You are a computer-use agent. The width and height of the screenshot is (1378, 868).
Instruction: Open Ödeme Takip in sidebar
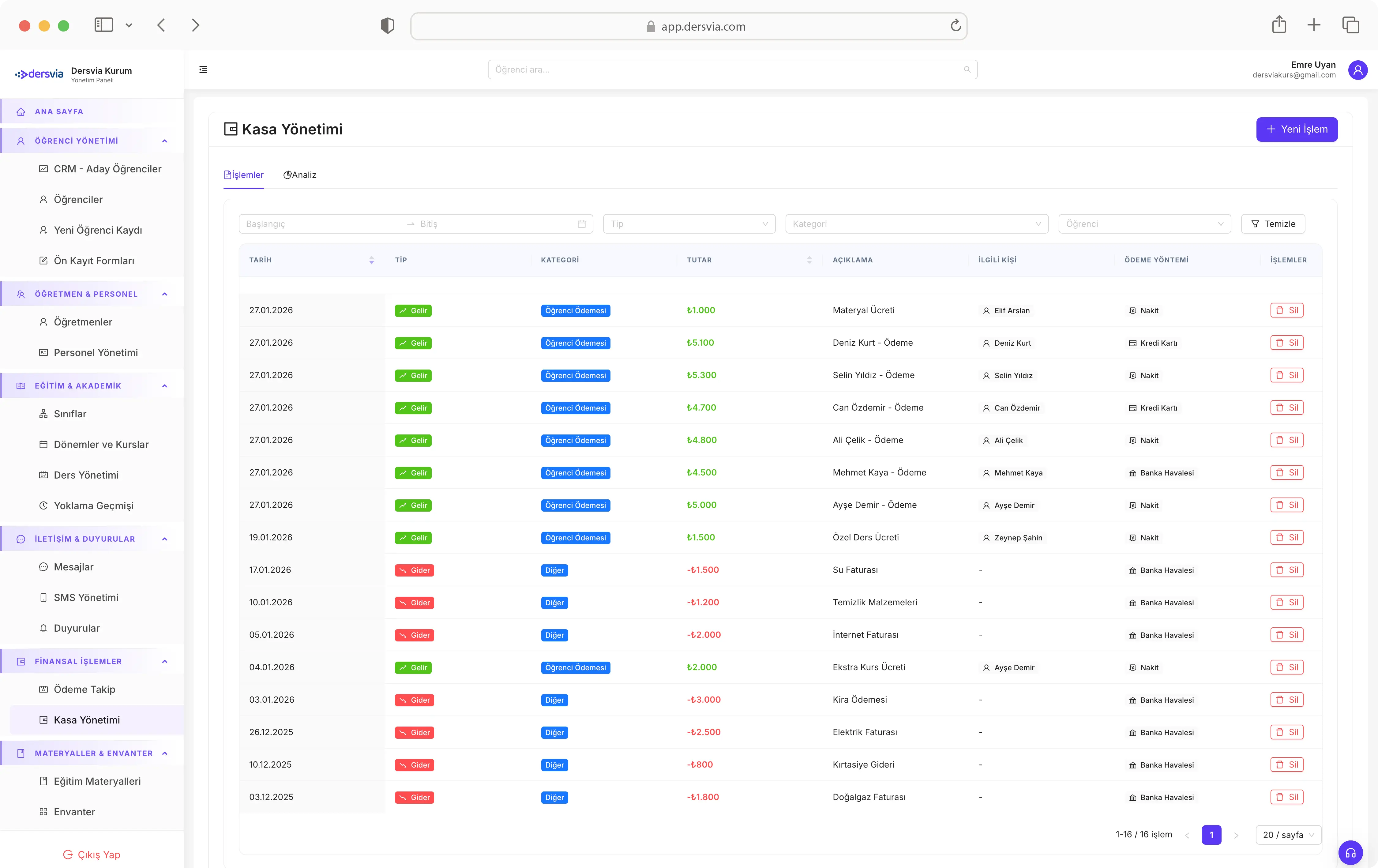coord(84,690)
